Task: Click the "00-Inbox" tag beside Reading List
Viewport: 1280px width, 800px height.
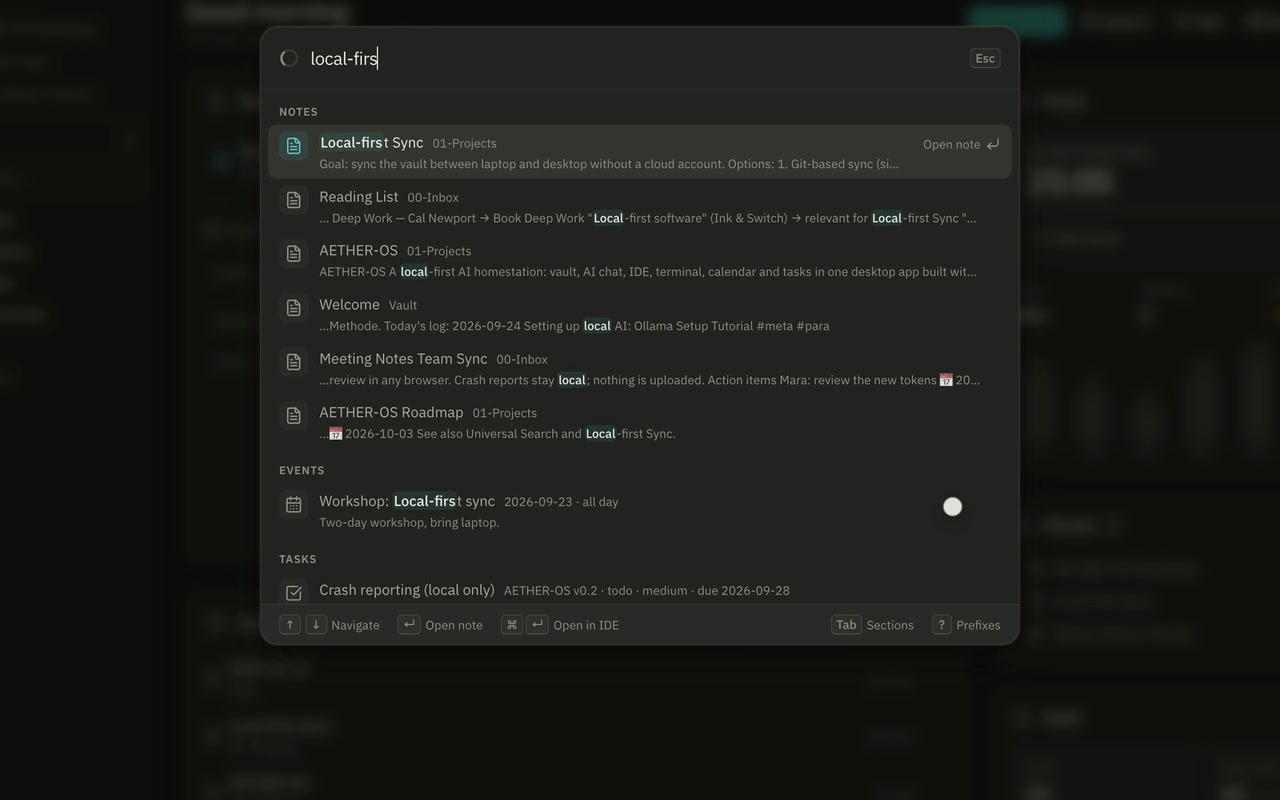Action: 433,198
